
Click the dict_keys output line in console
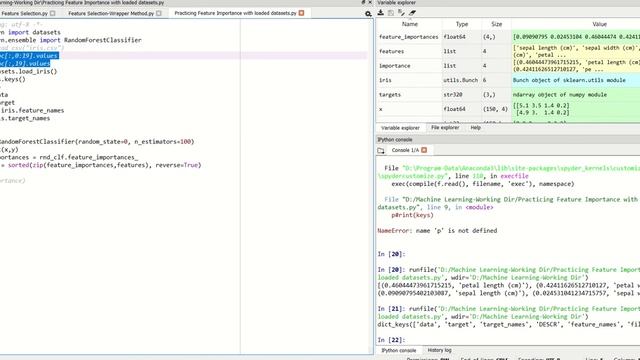[x=509, y=325]
